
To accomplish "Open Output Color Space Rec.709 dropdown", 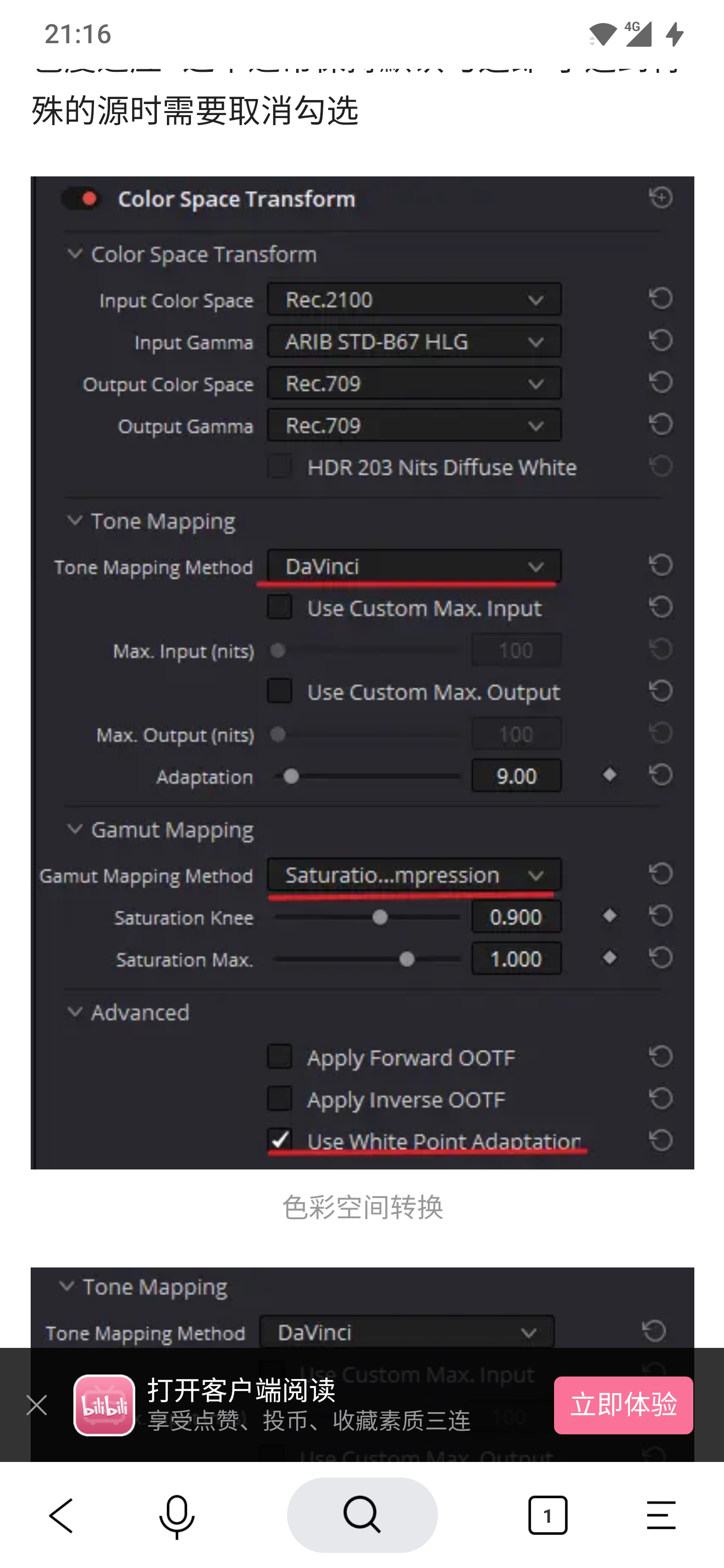I will click(414, 383).
